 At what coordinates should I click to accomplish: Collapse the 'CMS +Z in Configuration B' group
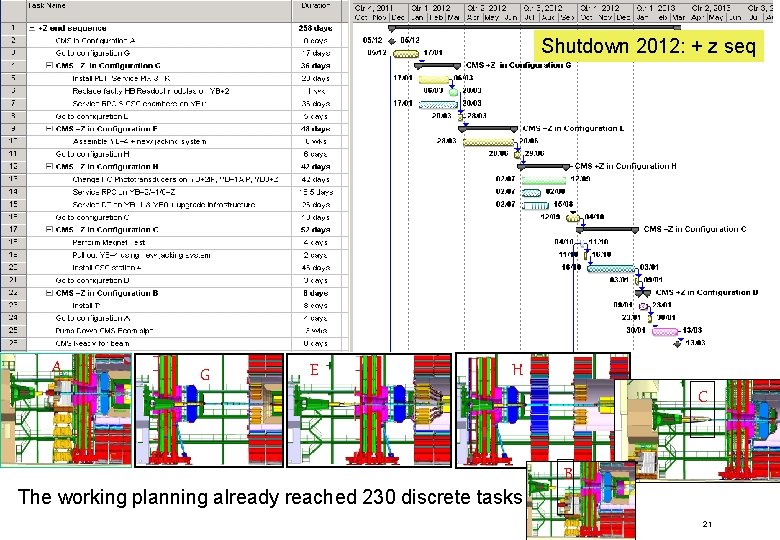(49, 293)
